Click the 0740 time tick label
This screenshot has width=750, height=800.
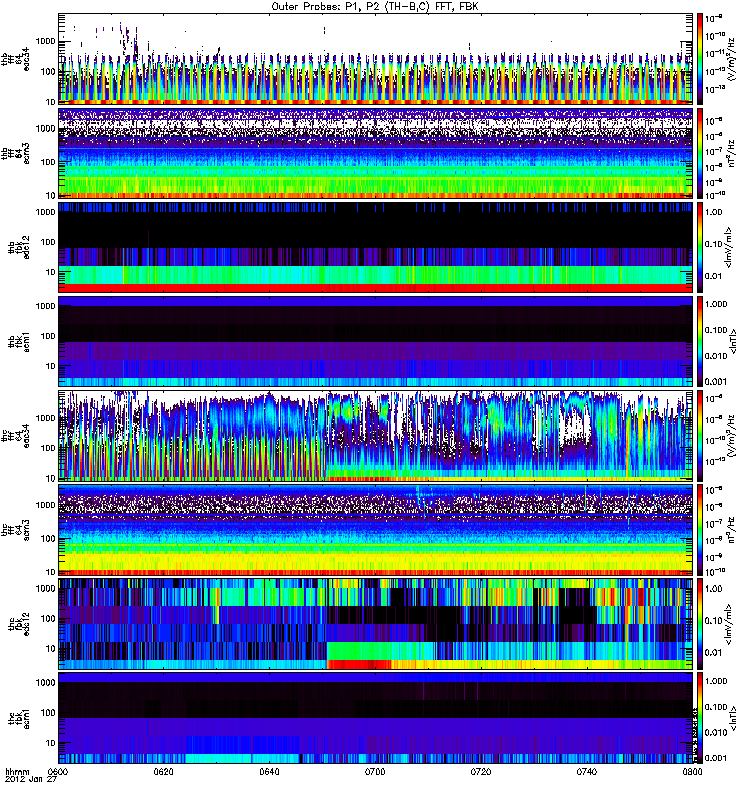(587, 772)
